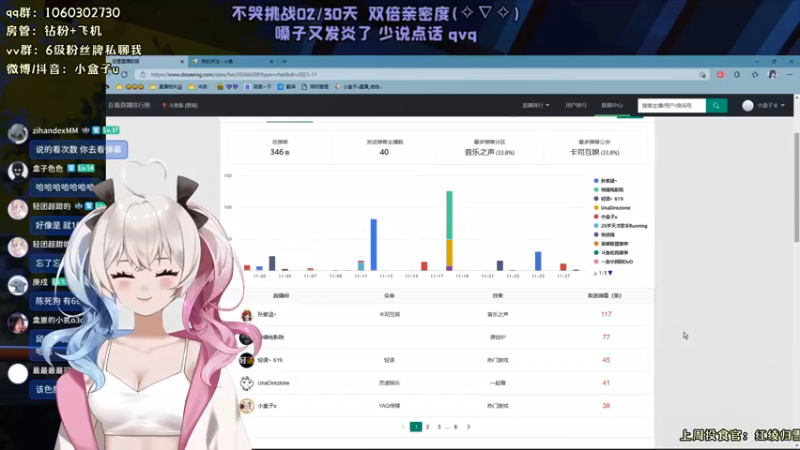The width and height of the screenshot is (800, 450).
Task: Toggle the teal second legend series
Action: tap(608, 190)
